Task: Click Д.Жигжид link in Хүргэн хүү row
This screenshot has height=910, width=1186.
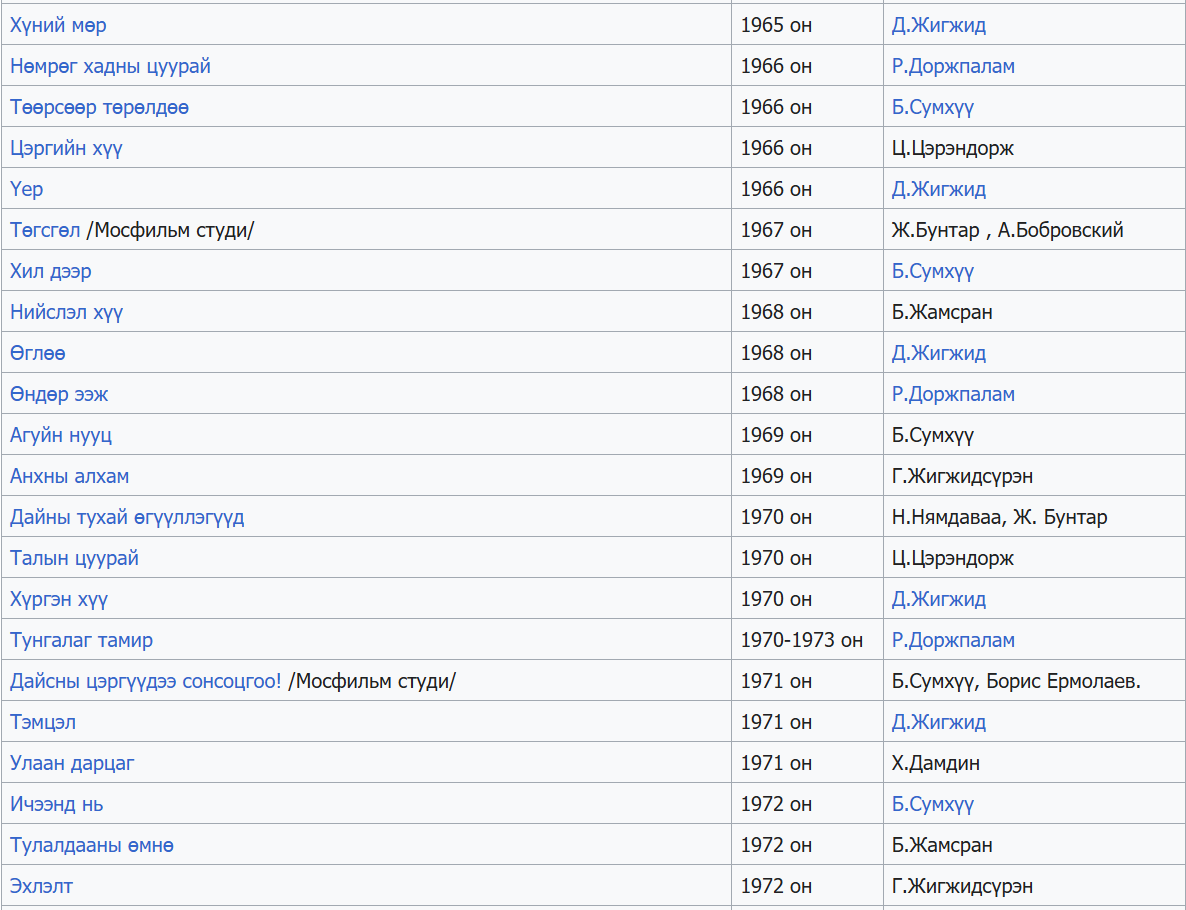Action: [x=939, y=598]
